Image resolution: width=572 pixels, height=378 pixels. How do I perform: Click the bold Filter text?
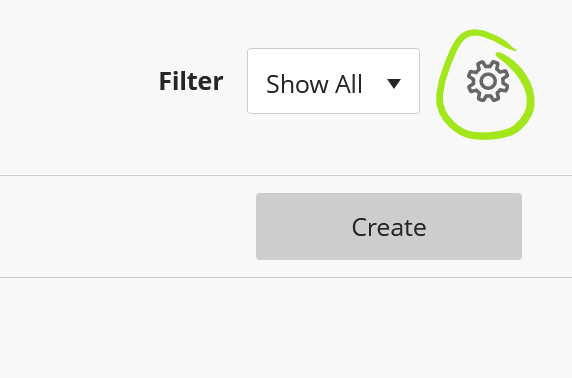pos(191,81)
